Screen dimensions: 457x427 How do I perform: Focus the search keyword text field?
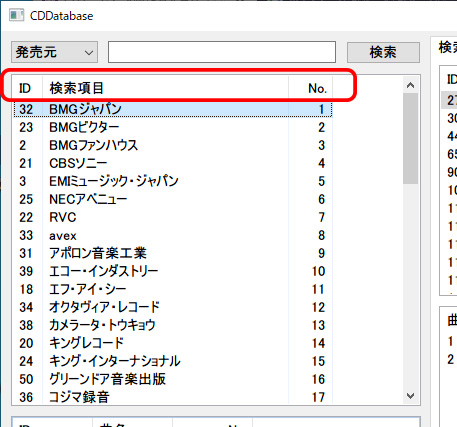222,52
